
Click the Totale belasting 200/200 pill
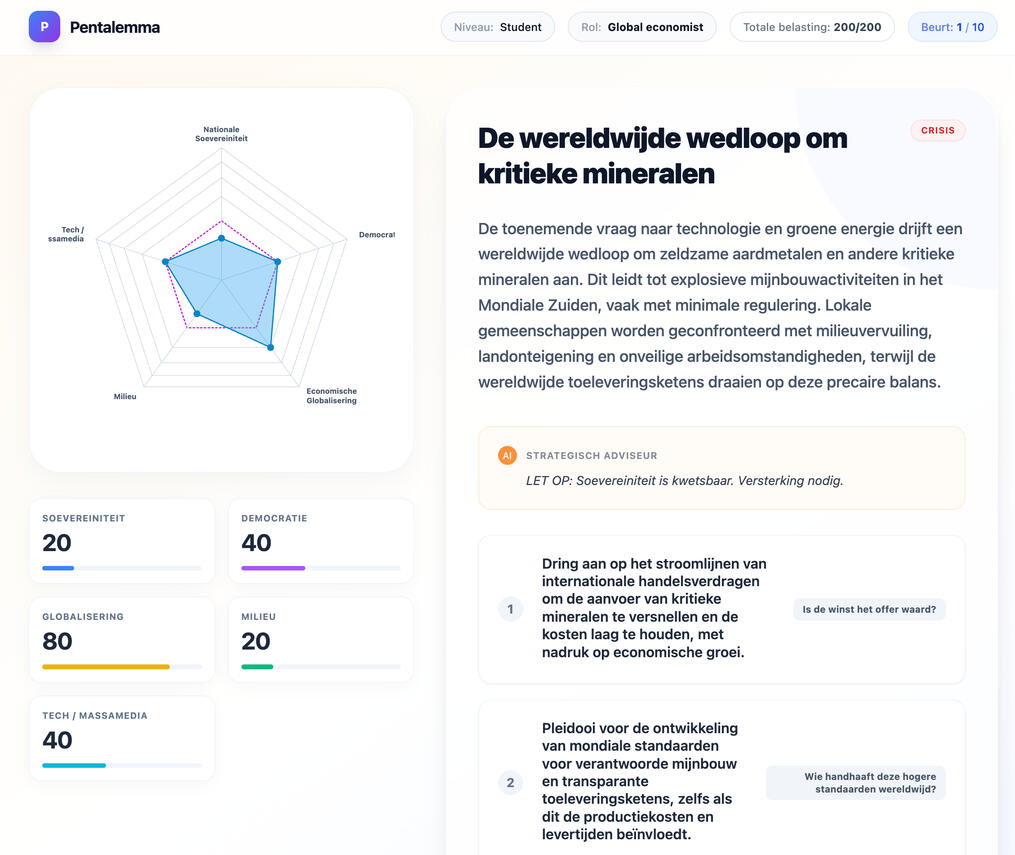click(x=811, y=27)
